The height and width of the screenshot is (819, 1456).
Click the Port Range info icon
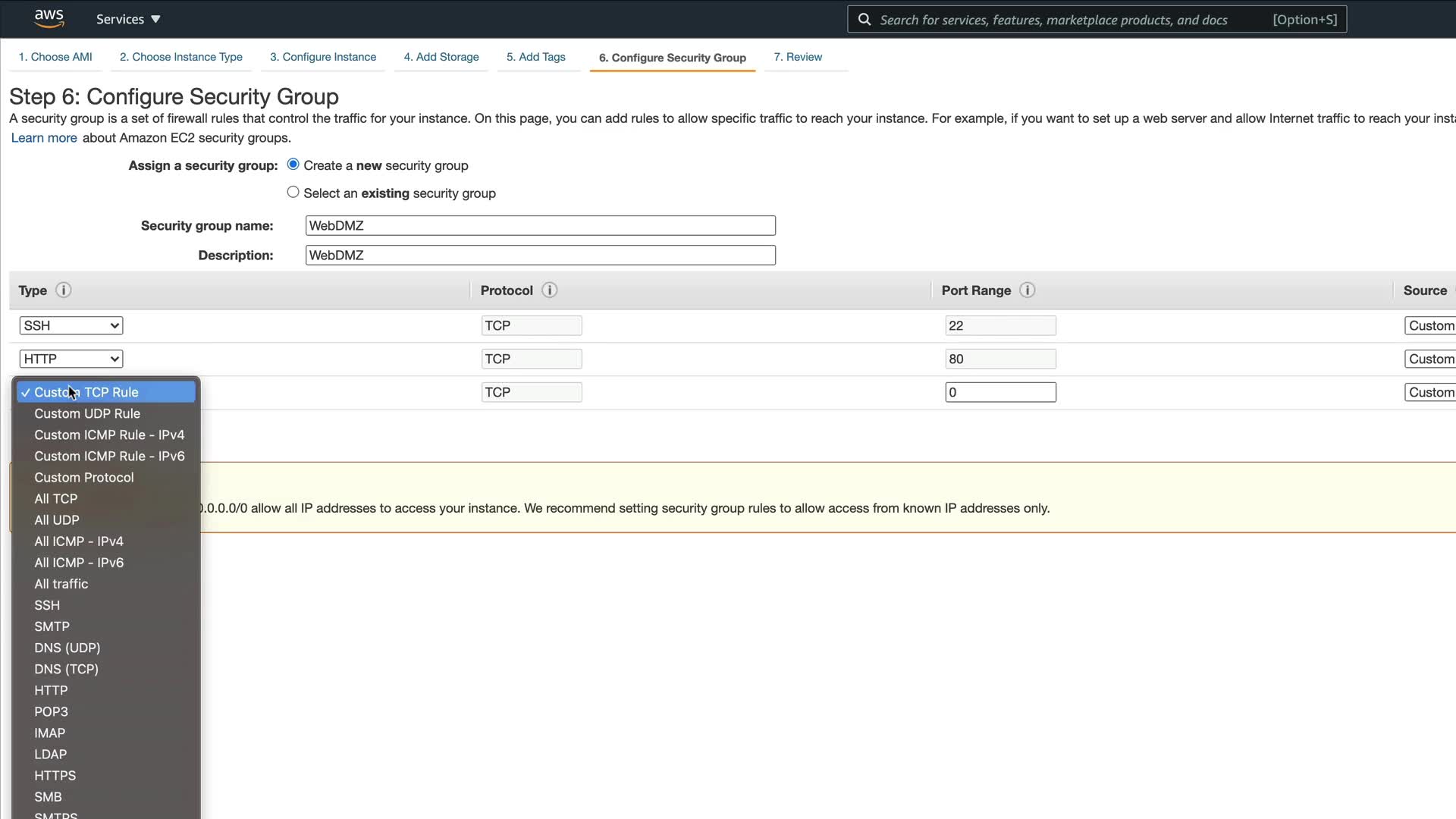pyautogui.click(x=1028, y=290)
